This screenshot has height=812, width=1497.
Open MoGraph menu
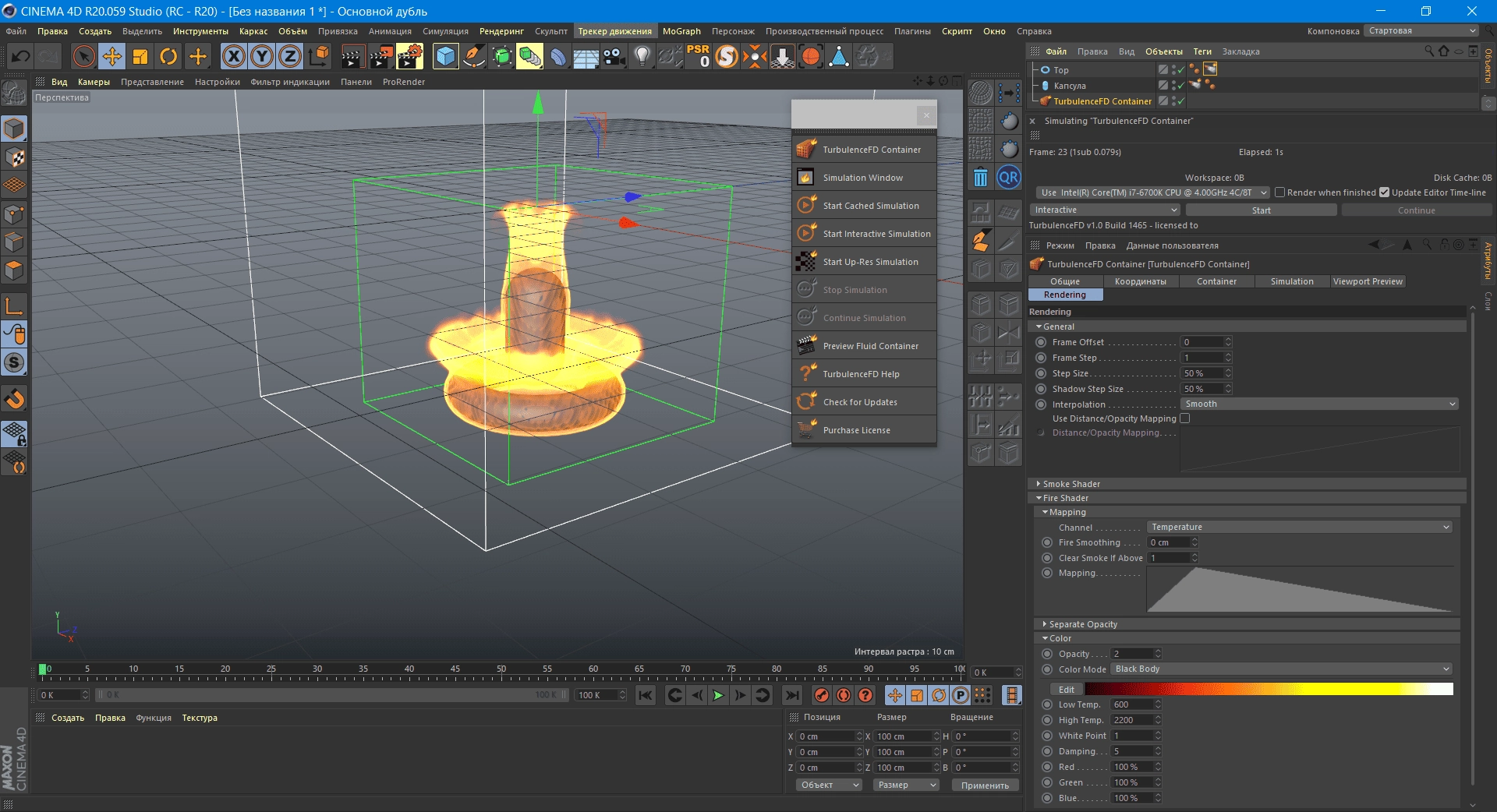coord(681,31)
